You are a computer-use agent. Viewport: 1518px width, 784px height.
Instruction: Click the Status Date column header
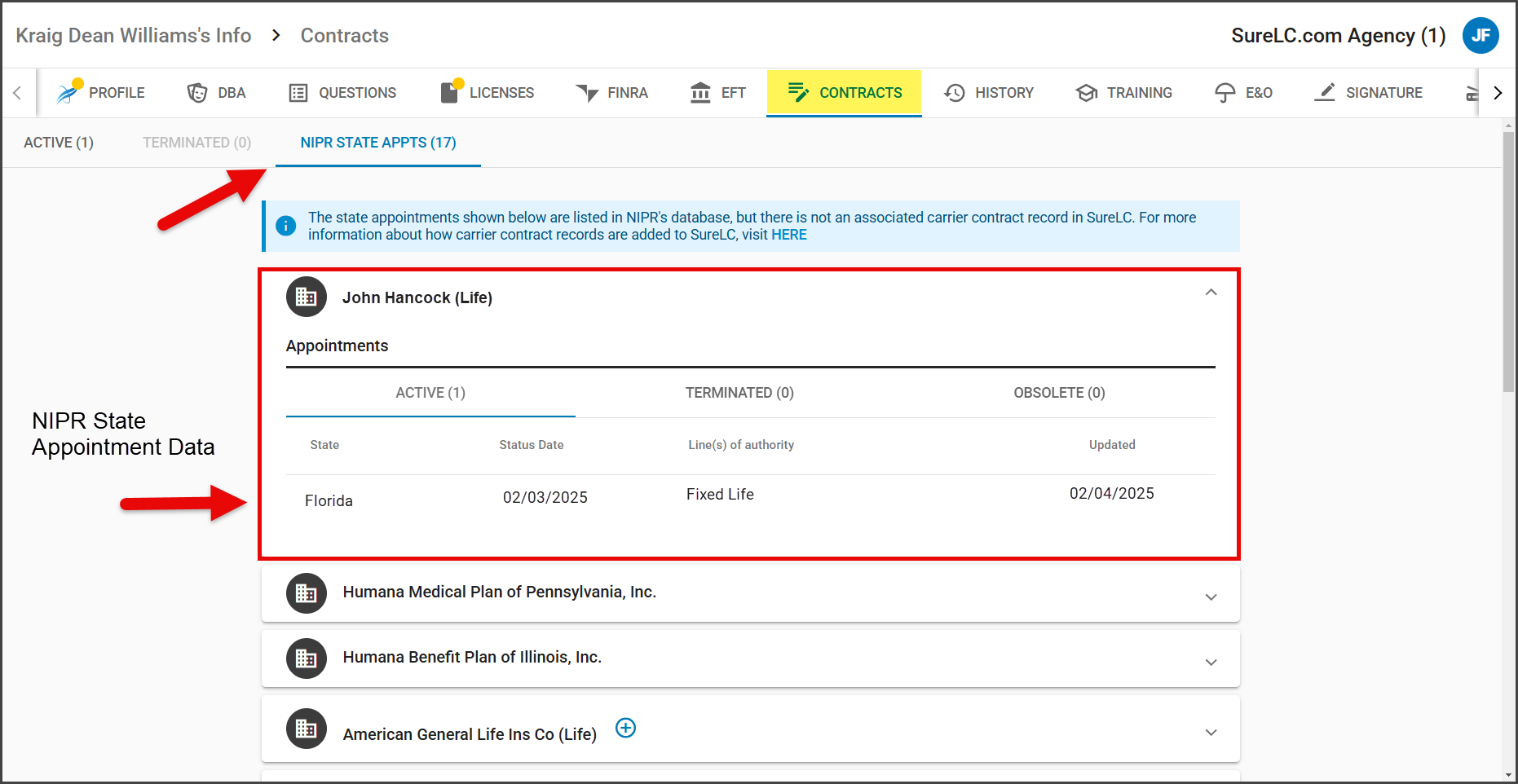tap(532, 445)
